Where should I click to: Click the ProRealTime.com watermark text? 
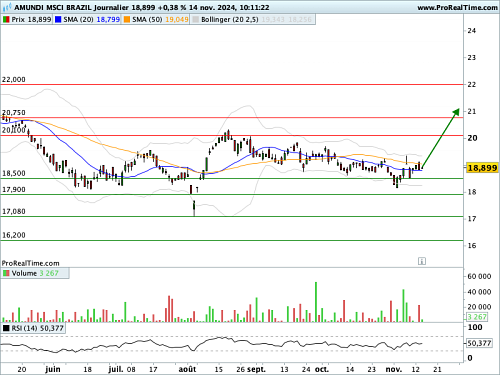(30, 263)
